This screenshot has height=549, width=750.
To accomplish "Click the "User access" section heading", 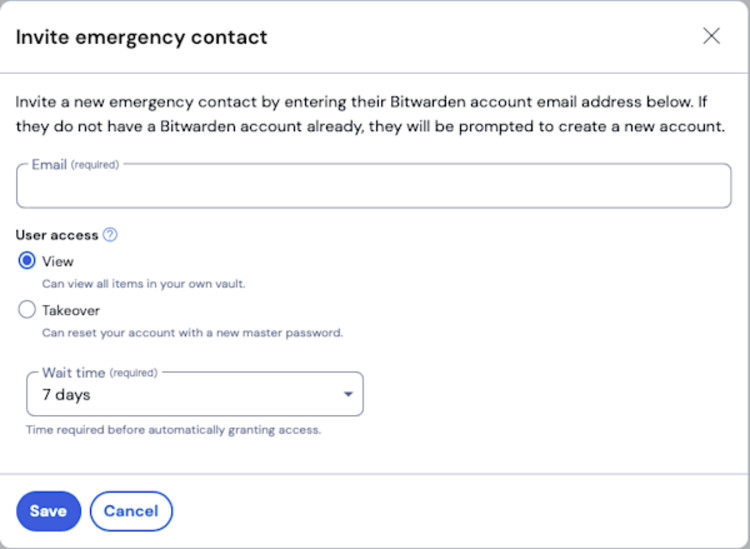I will 57,235.
